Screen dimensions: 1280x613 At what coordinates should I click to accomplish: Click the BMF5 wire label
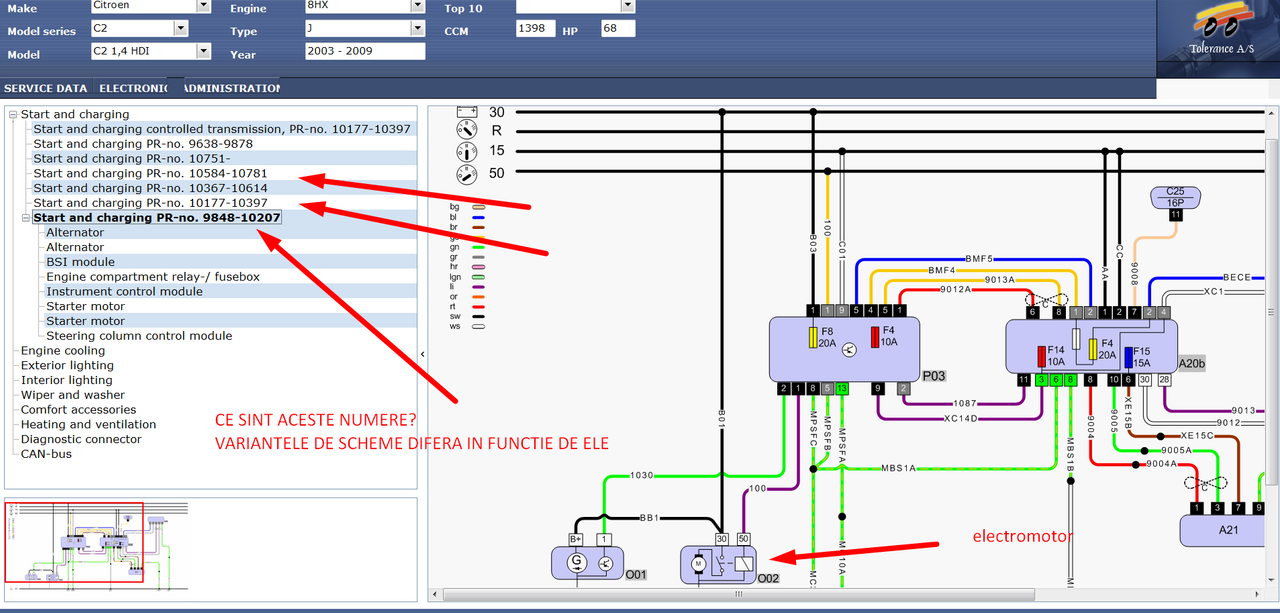pos(978,259)
